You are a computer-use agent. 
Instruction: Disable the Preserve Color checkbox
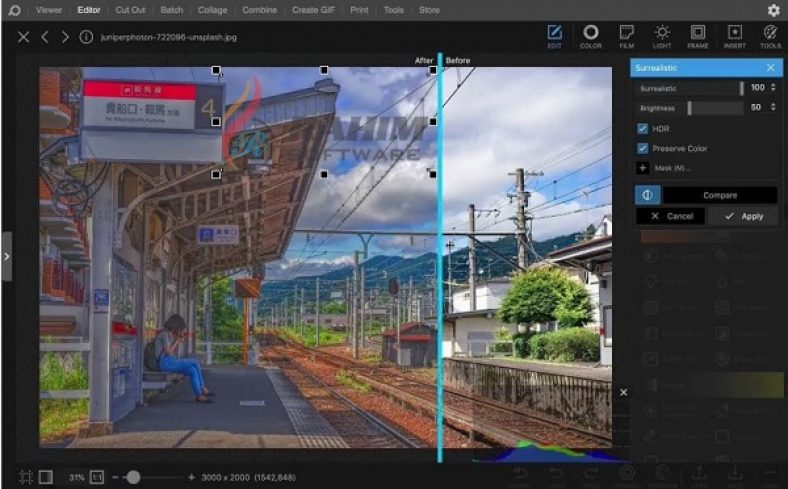(643, 148)
